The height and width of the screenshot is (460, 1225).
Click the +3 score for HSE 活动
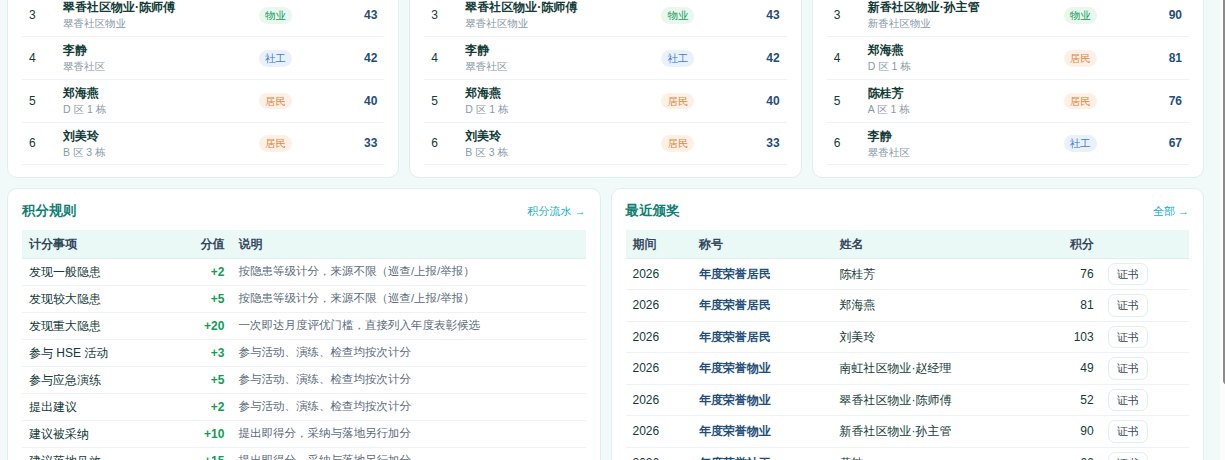point(217,353)
